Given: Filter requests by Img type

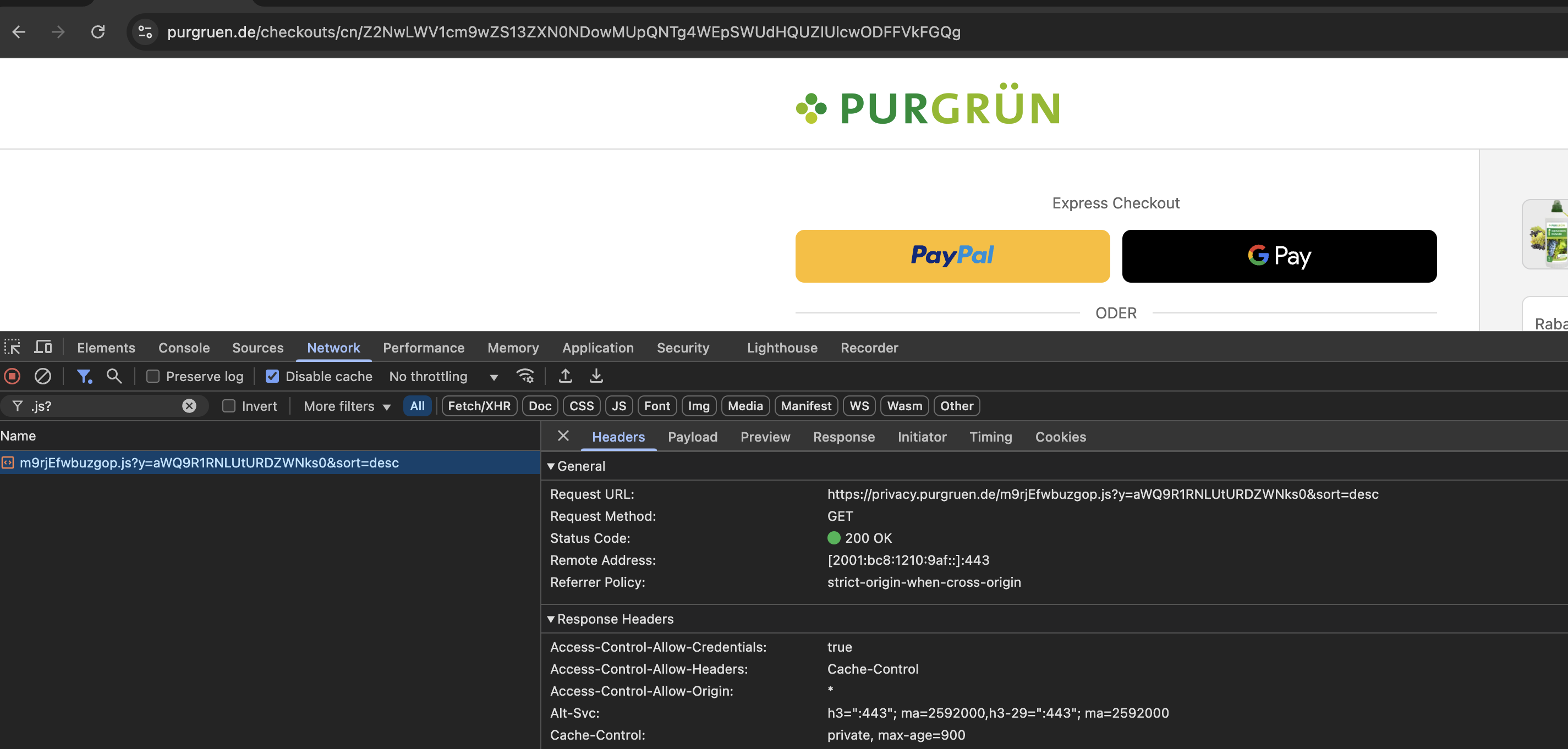Looking at the screenshot, I should click(699, 406).
